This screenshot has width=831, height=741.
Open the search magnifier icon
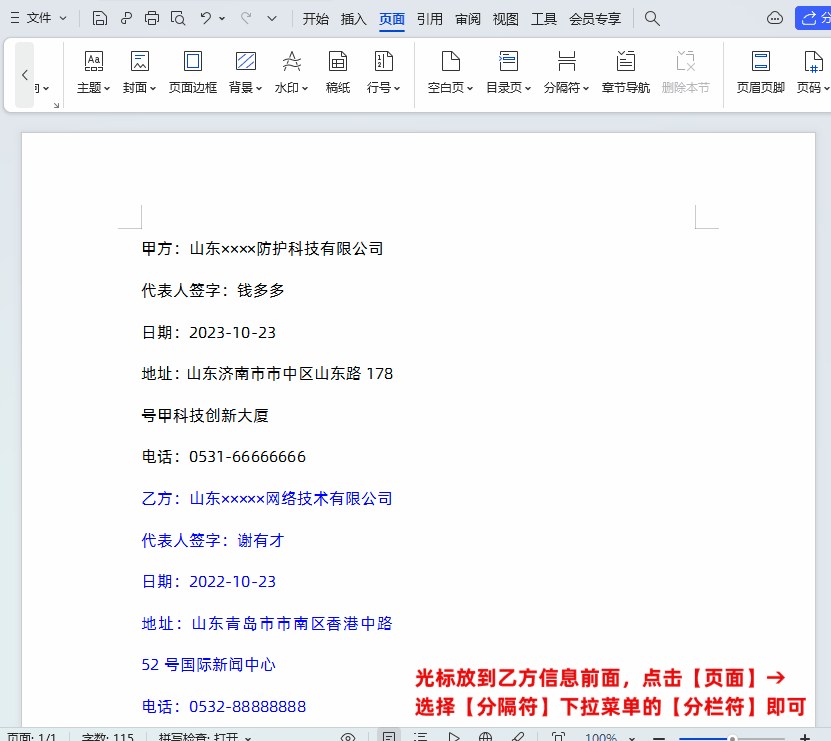coord(652,18)
